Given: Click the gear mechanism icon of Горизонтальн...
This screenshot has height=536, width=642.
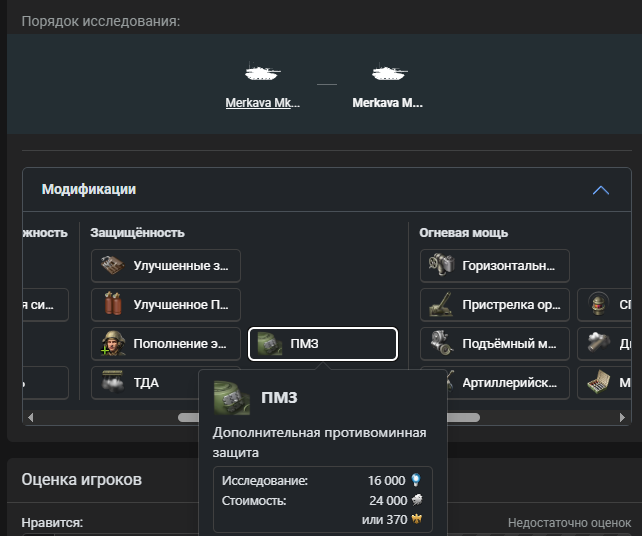Looking at the screenshot, I should 441,265.
